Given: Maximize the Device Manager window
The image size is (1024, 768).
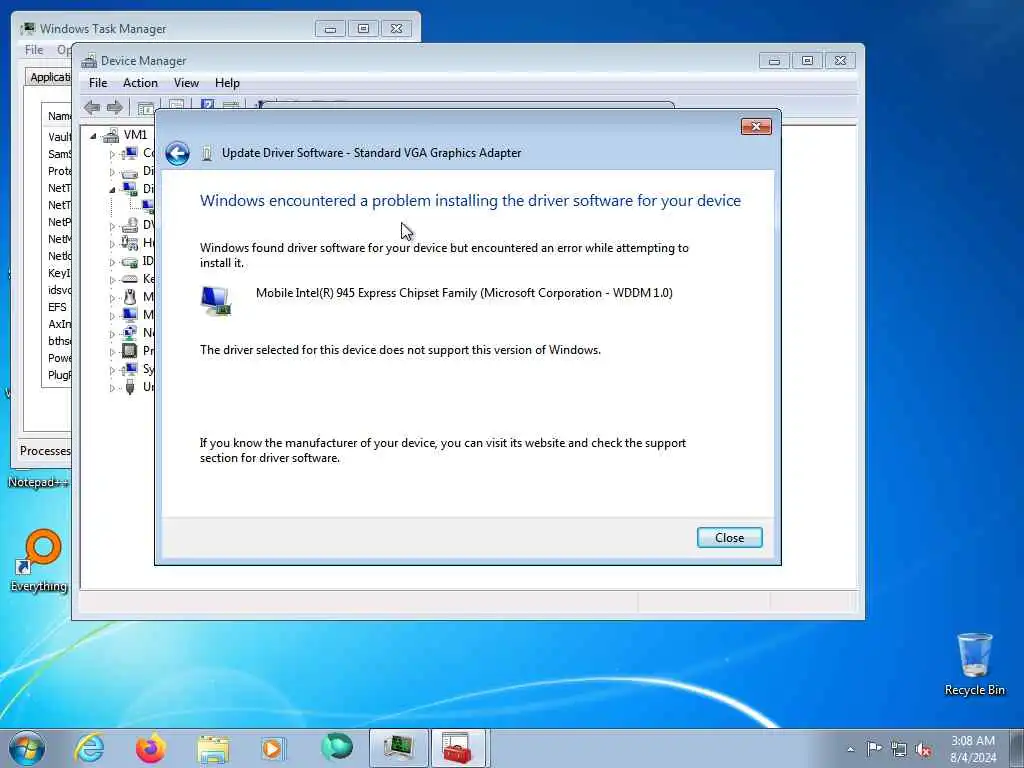Looking at the screenshot, I should pos(807,61).
